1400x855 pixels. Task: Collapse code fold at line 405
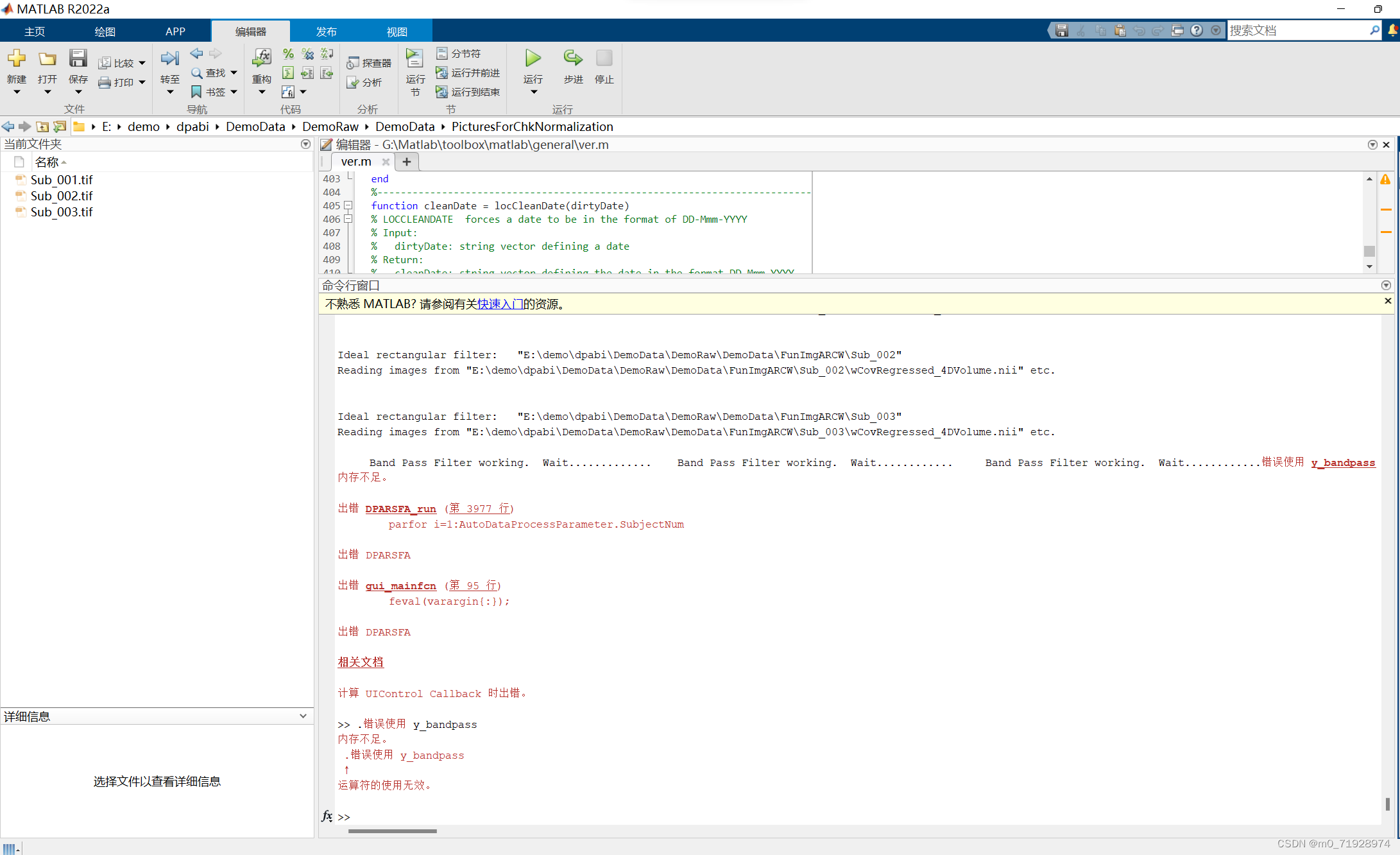pos(348,206)
